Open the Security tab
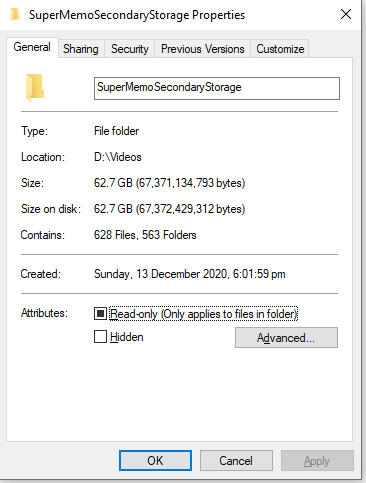366x483 pixels. [x=129, y=49]
